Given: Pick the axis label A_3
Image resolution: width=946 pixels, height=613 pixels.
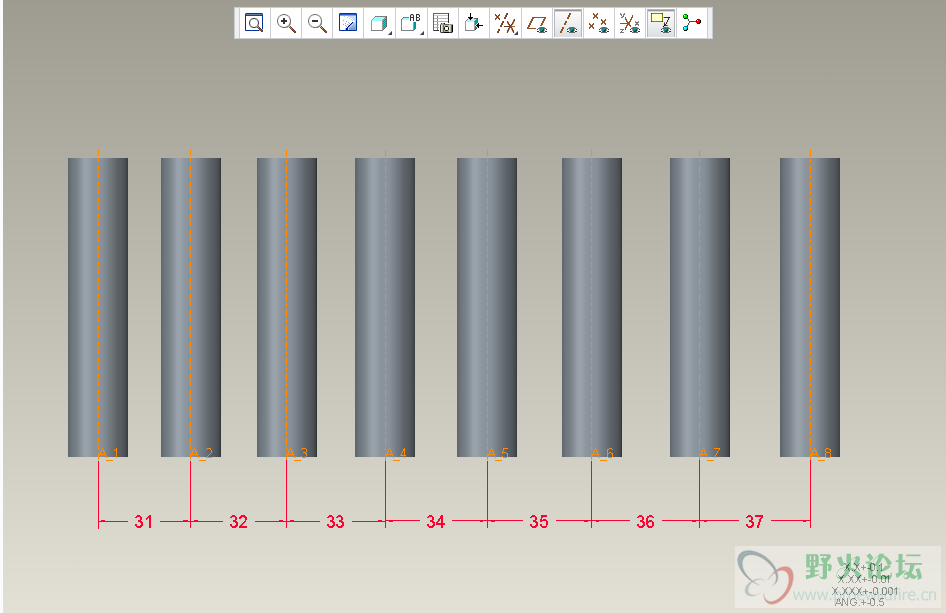Looking at the screenshot, I should (297, 453).
